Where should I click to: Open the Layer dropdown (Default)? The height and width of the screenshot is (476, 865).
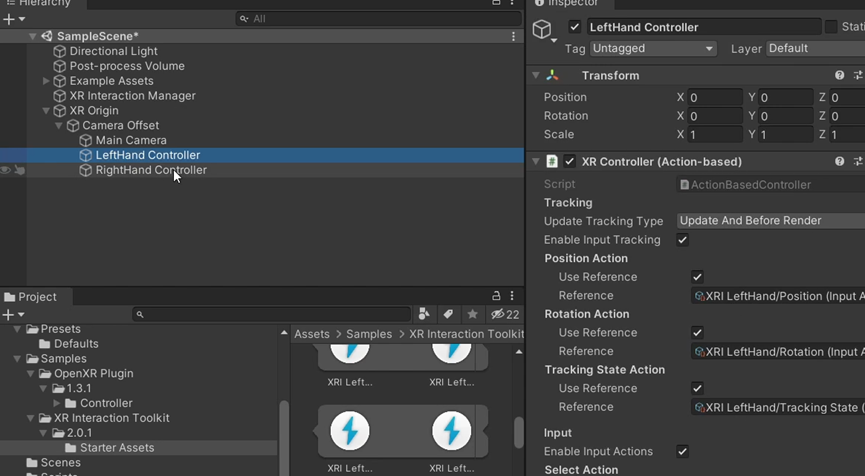coord(815,49)
